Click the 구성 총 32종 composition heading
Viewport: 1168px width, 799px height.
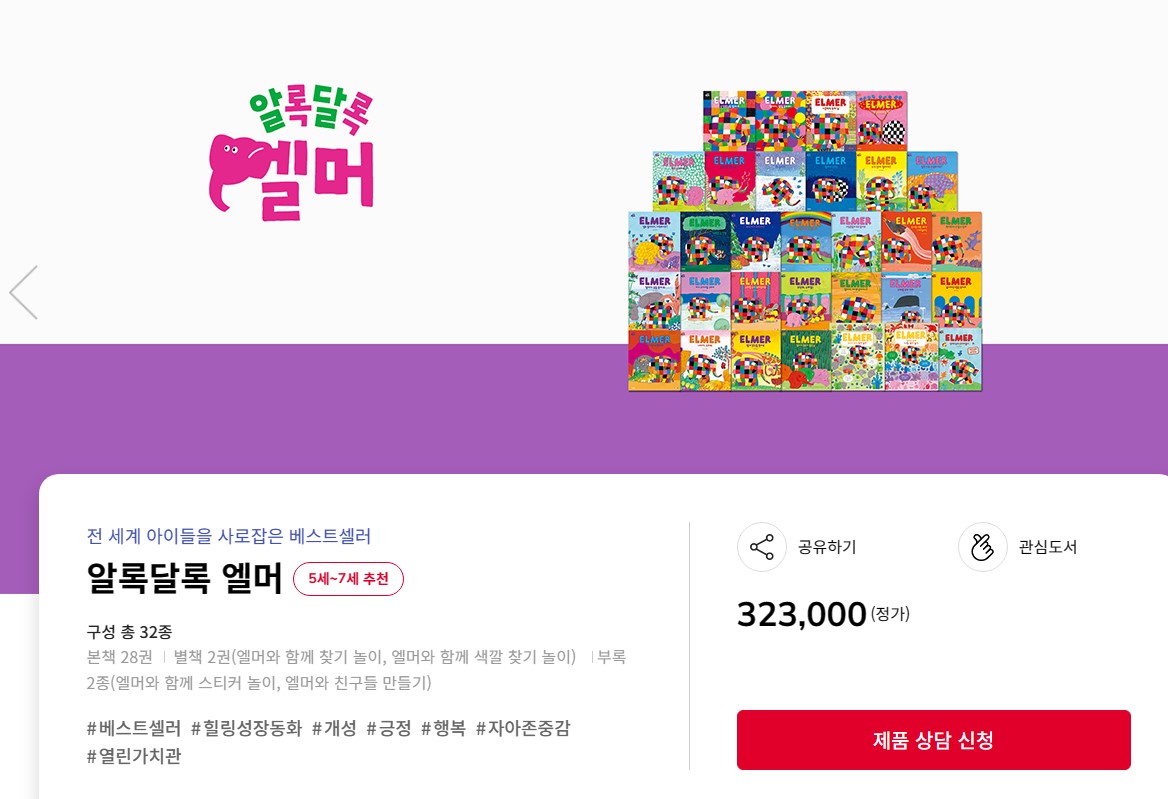point(130,632)
